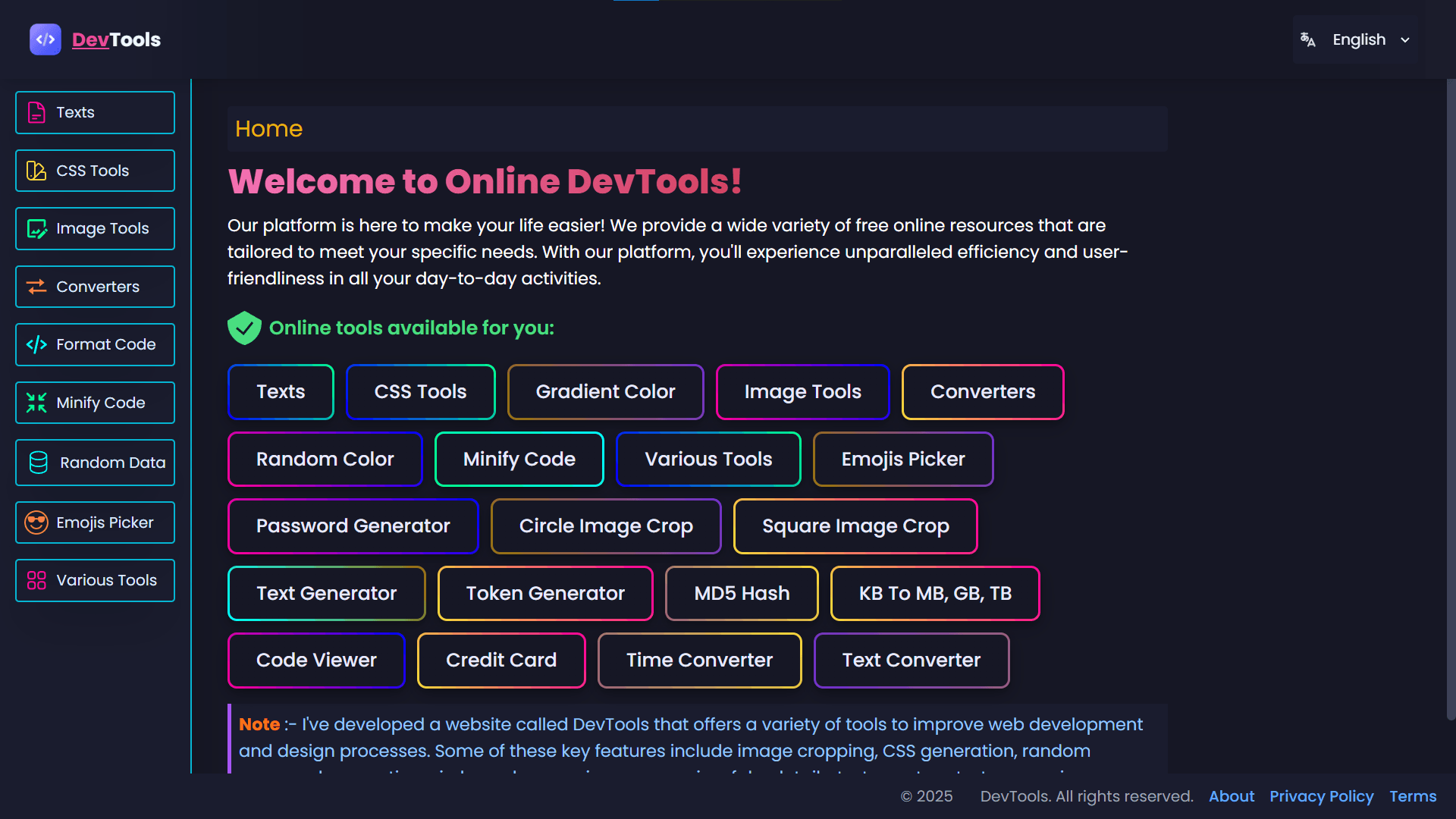Click the green checkmark shield icon

click(x=244, y=328)
